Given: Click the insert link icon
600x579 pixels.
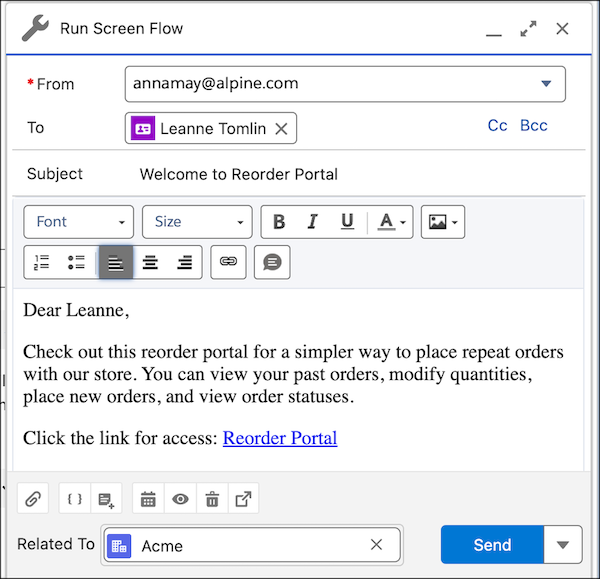Looking at the screenshot, I should click(228, 262).
